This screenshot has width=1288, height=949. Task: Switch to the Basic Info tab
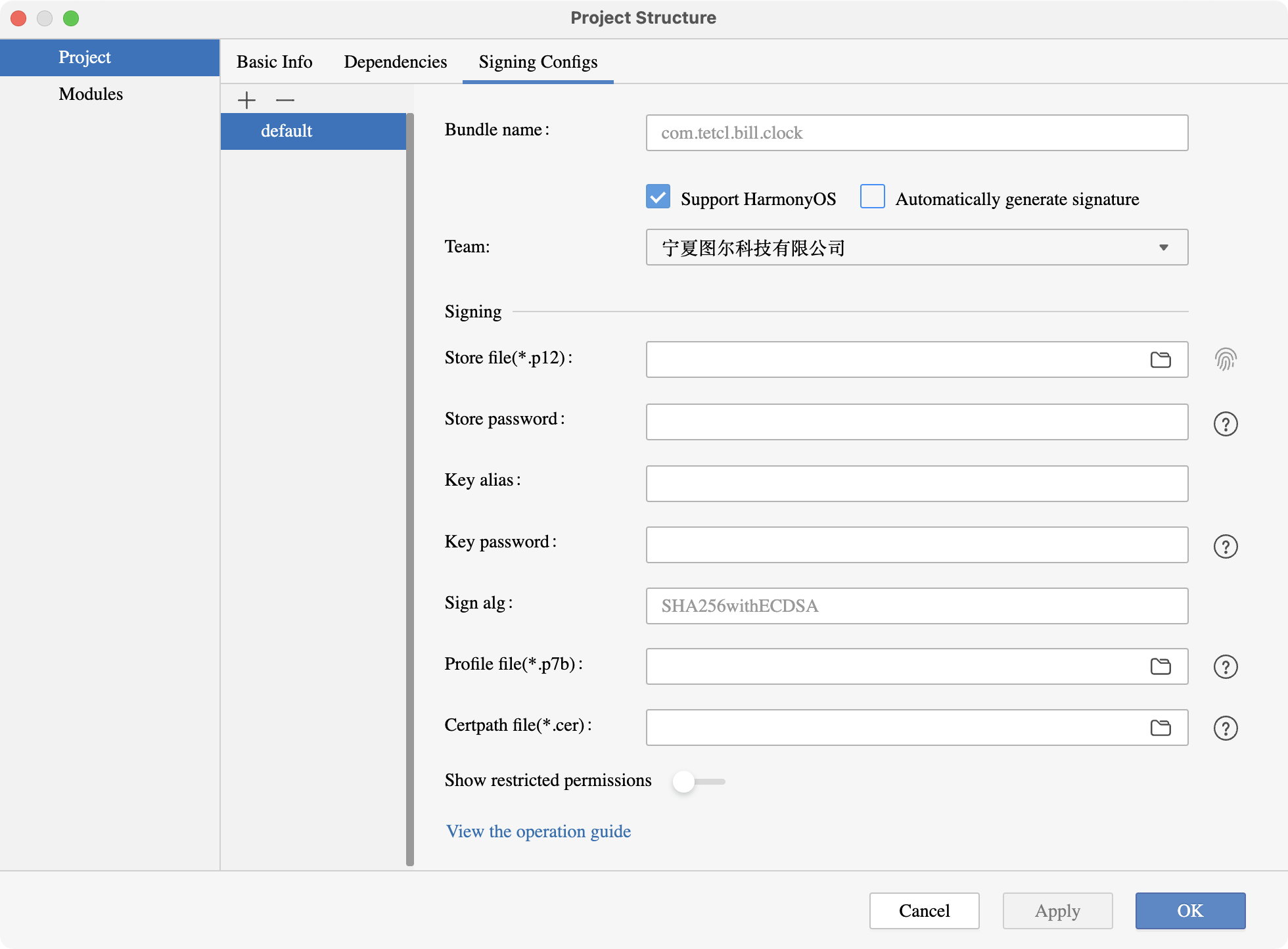274,62
